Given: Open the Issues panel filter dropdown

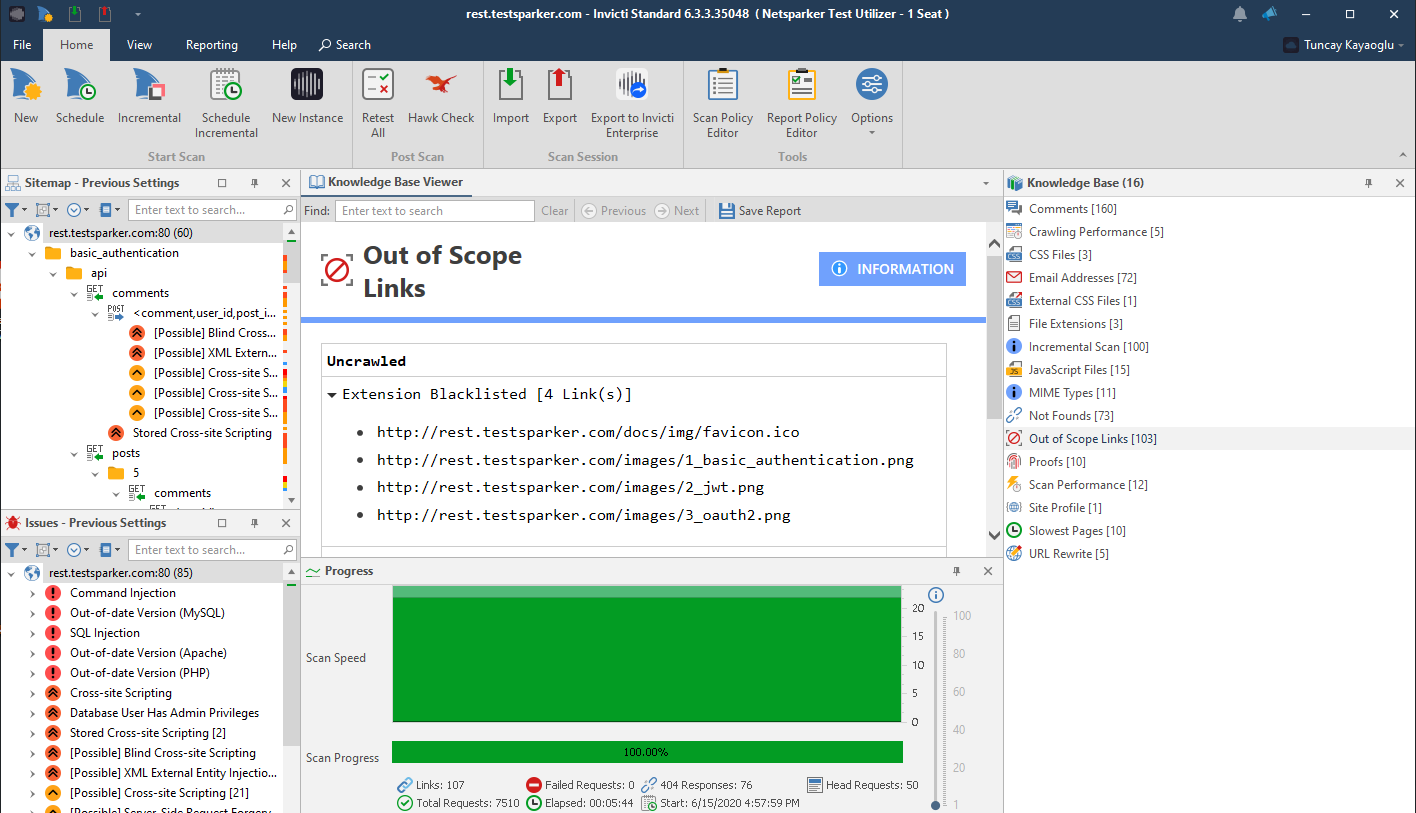Looking at the screenshot, I should (x=15, y=550).
